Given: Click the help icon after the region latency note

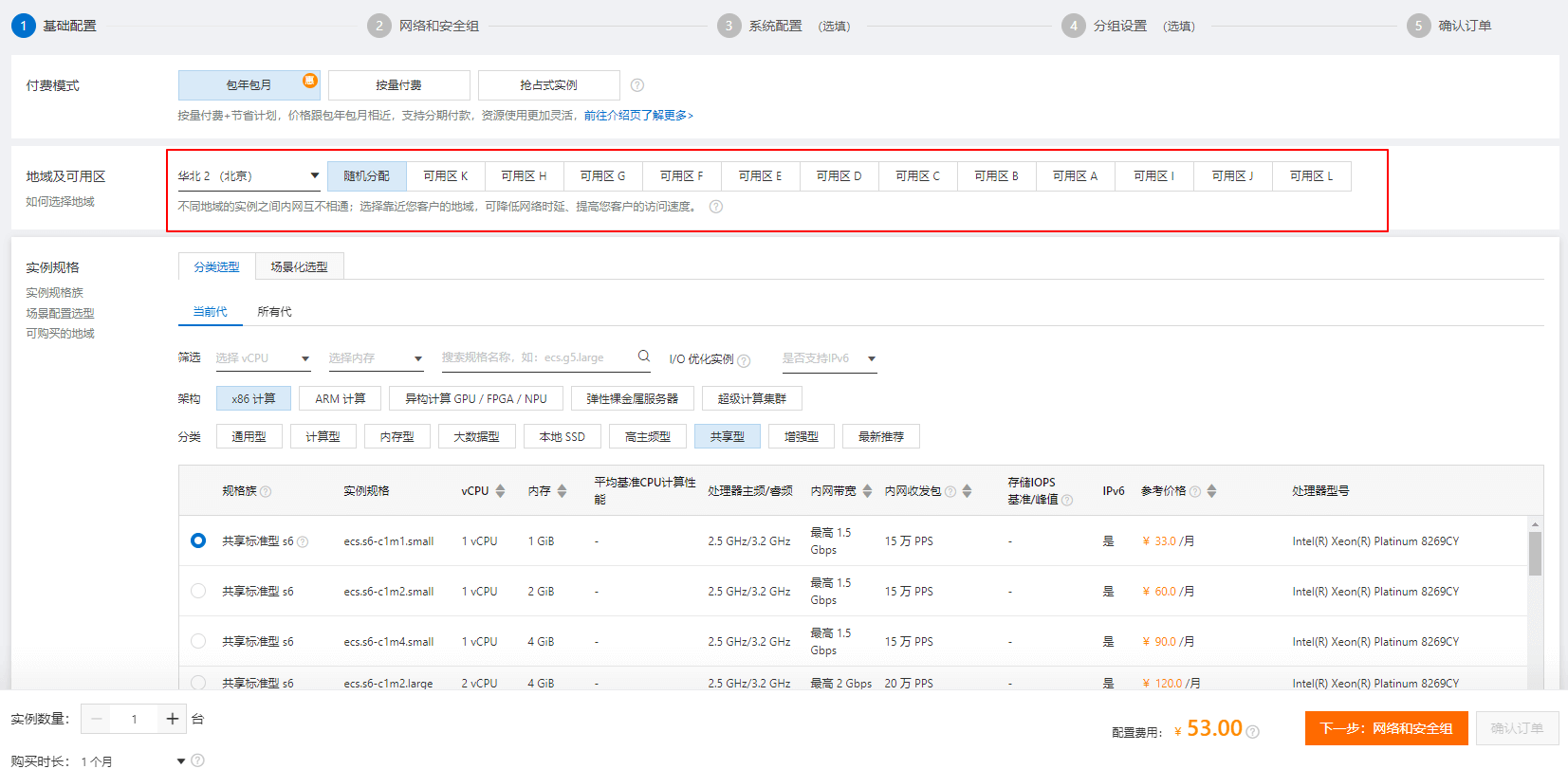Looking at the screenshot, I should pos(716,207).
